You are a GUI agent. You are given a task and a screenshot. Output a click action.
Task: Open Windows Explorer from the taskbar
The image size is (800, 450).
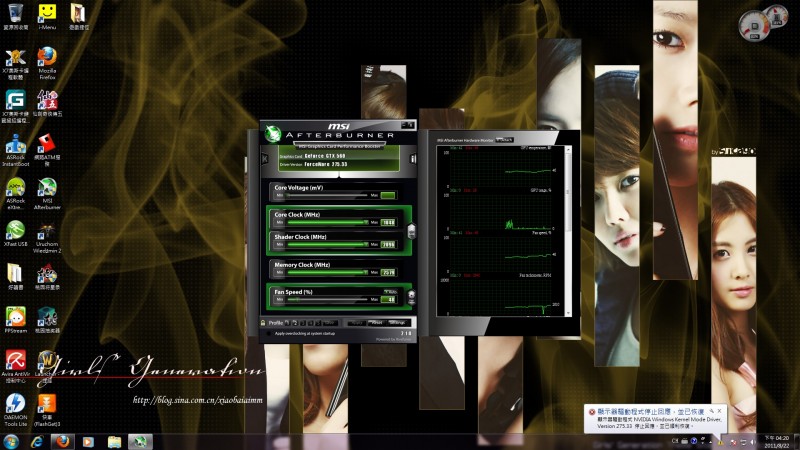pyautogui.click(x=114, y=442)
